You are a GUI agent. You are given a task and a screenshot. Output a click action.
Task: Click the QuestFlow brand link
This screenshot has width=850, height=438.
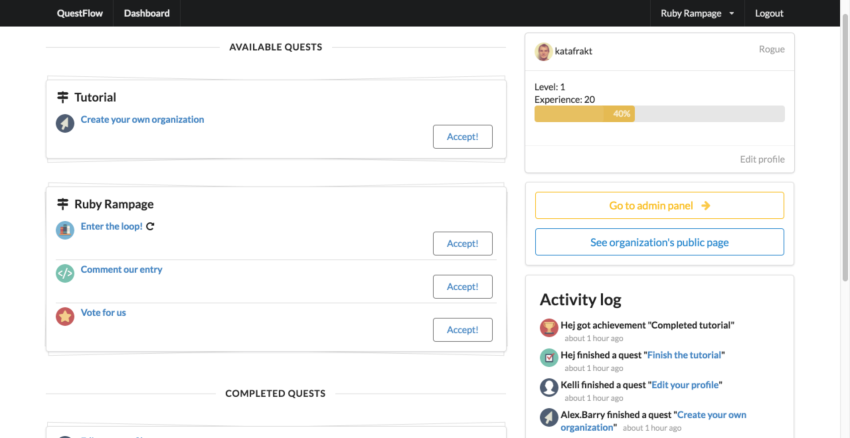point(79,13)
